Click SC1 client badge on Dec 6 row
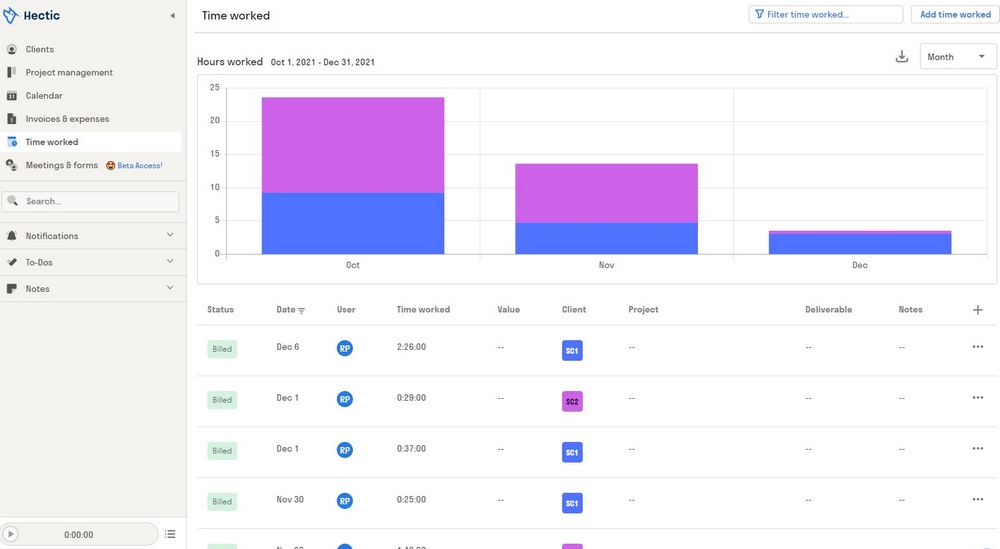 point(572,350)
